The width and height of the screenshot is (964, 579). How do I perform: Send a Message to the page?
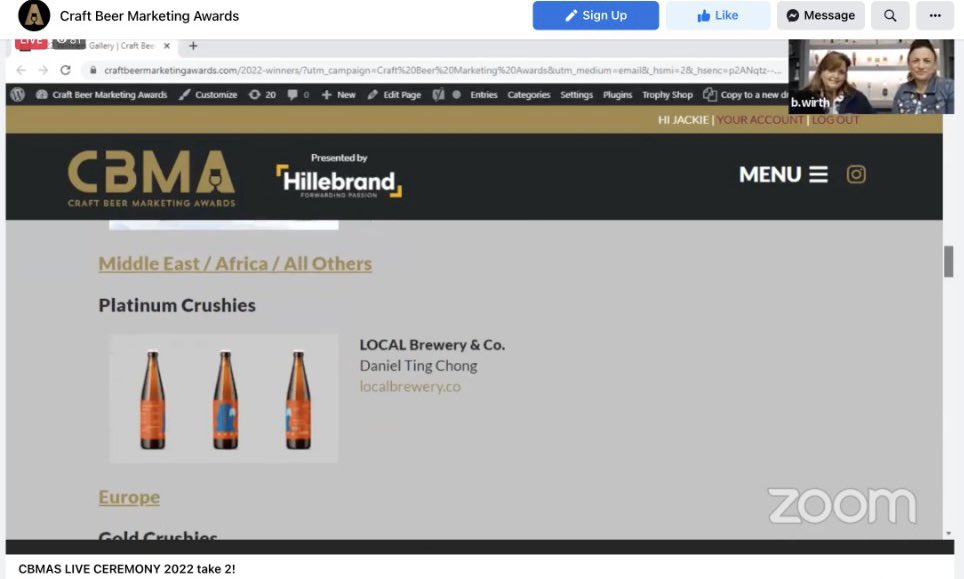pos(820,15)
